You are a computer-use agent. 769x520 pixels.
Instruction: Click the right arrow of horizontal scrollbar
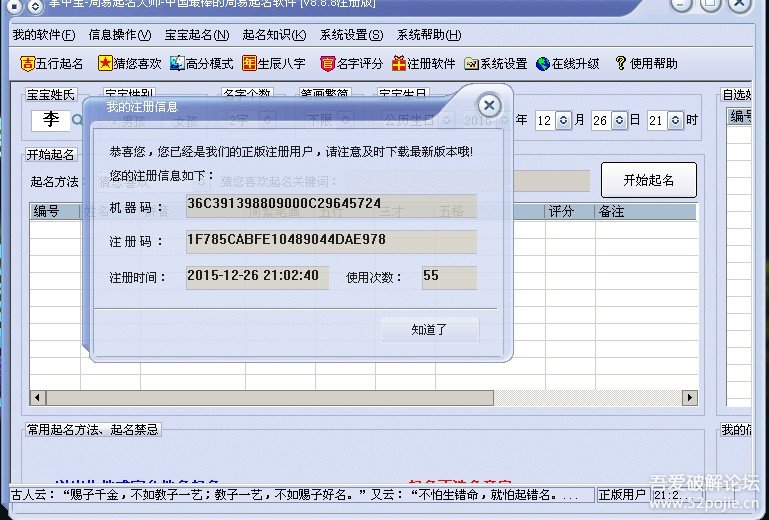click(x=690, y=397)
